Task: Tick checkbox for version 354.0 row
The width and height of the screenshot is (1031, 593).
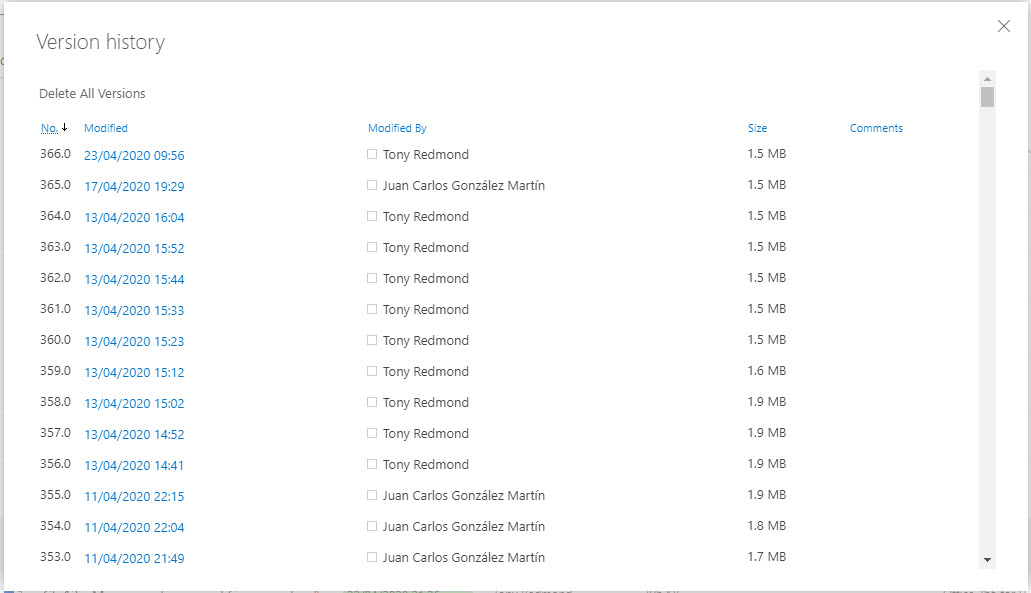Action: point(372,526)
